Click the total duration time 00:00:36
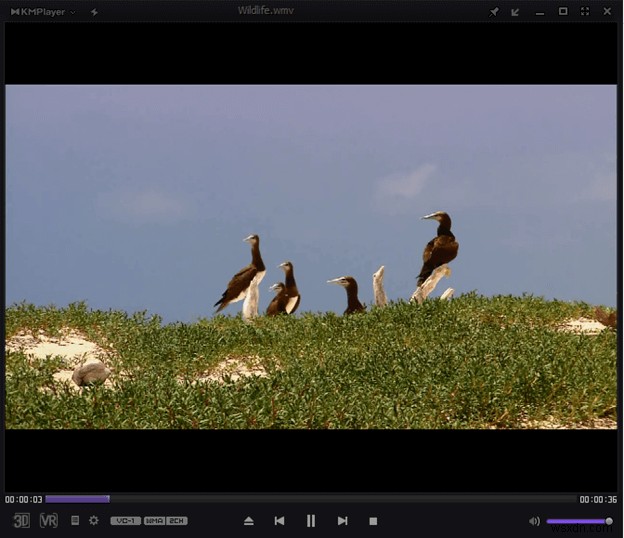The height and width of the screenshot is (538, 624). [x=598, y=499]
